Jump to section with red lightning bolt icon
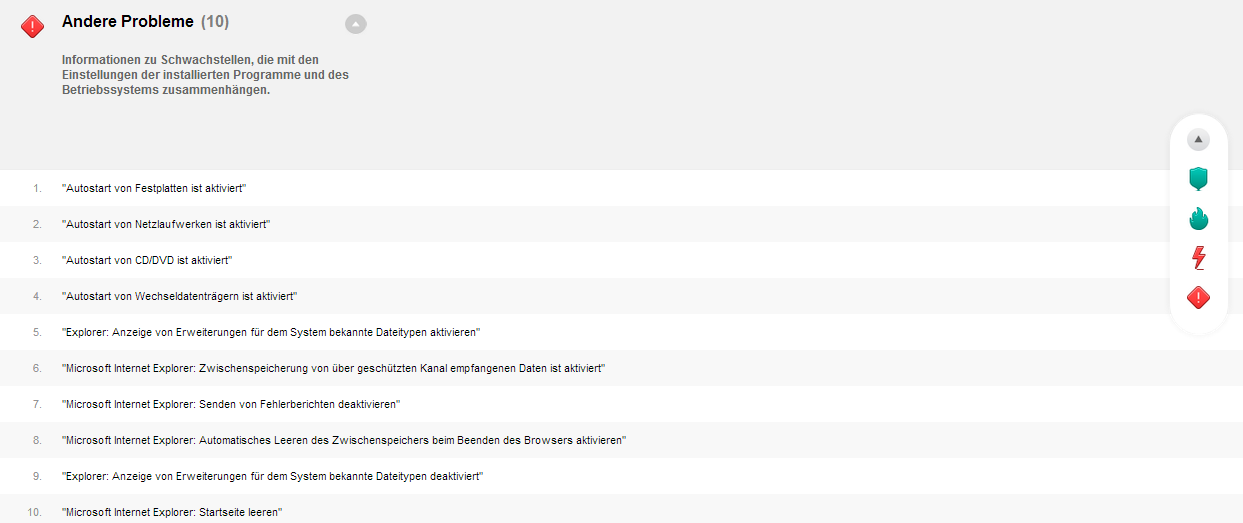Screen dimensions: 1243x523 pos(1199,258)
